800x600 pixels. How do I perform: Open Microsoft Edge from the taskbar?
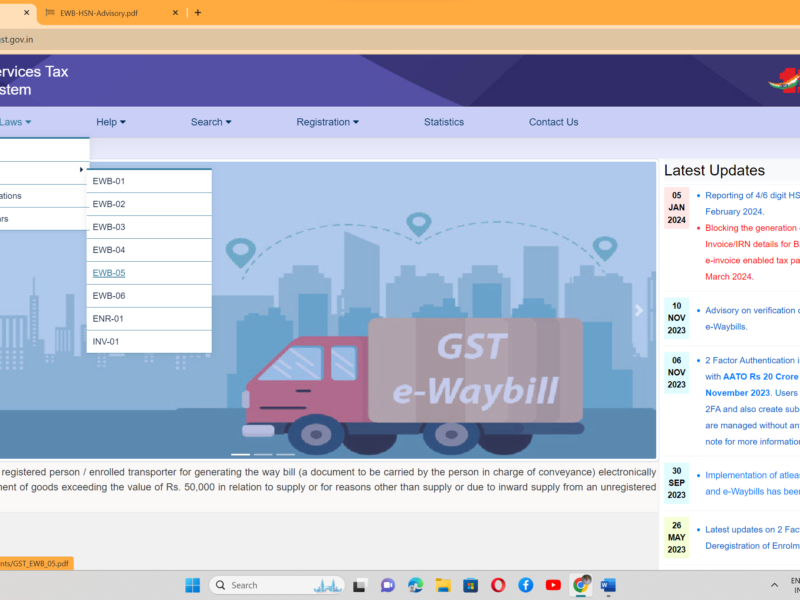(415, 585)
